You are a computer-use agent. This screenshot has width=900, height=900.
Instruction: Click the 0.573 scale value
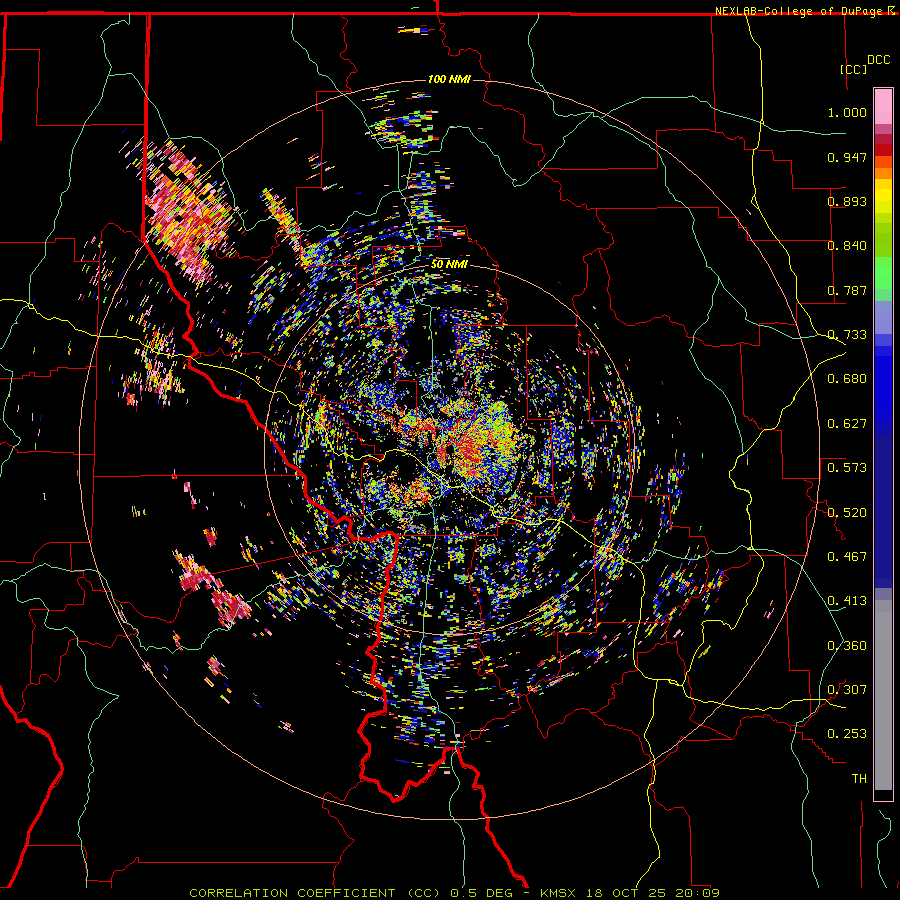click(x=847, y=468)
